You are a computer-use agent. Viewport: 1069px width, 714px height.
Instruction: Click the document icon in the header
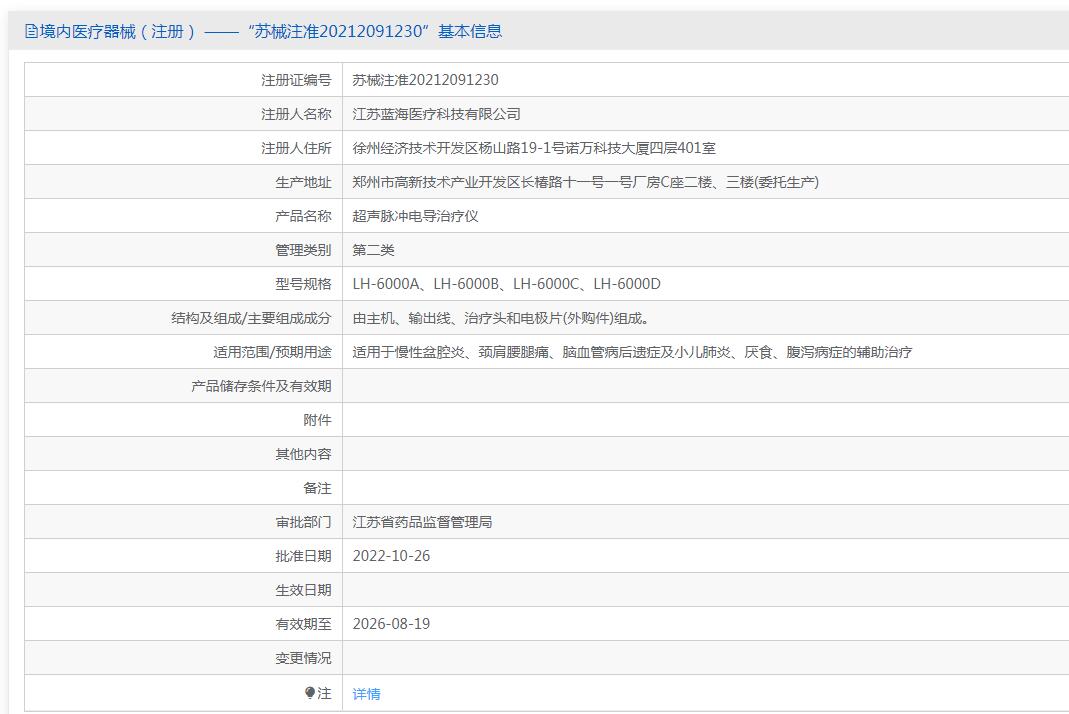[31, 31]
